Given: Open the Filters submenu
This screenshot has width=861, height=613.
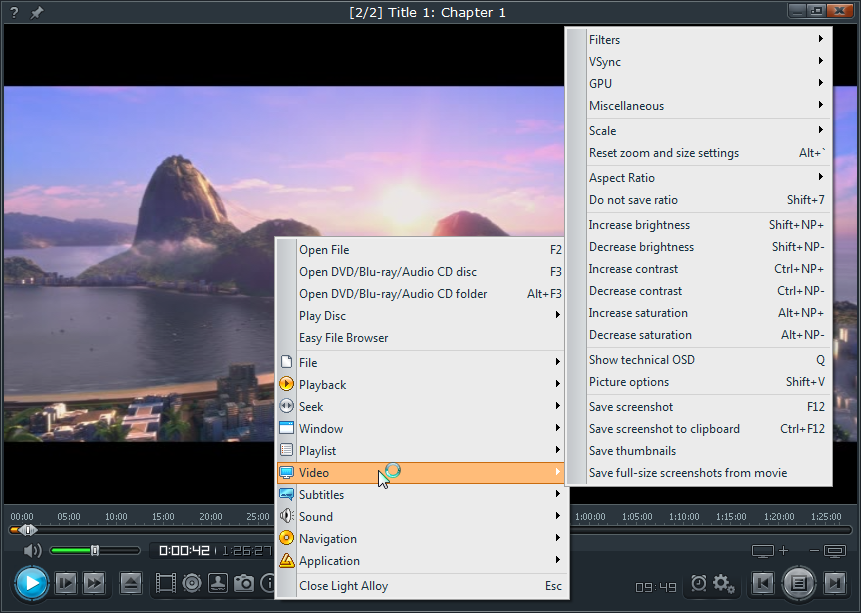Looking at the screenshot, I should [699, 40].
